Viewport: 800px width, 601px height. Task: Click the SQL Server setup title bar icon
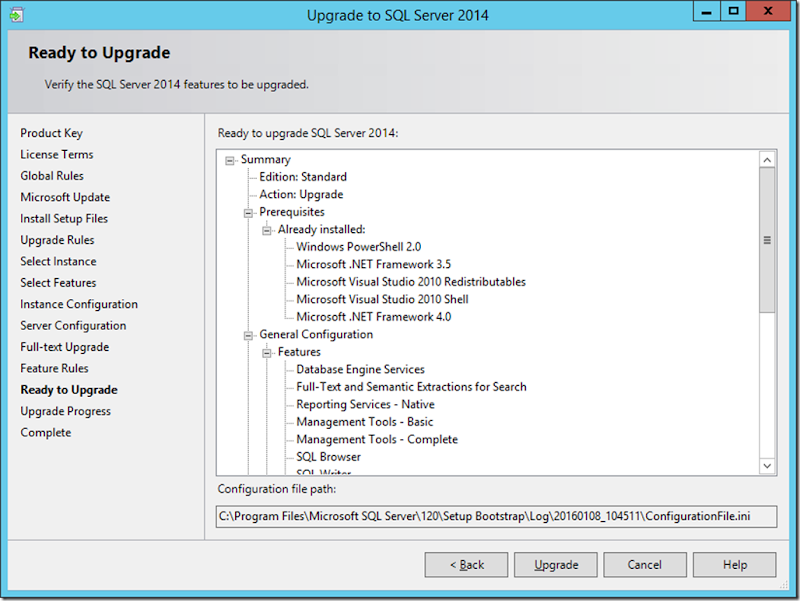(16, 15)
